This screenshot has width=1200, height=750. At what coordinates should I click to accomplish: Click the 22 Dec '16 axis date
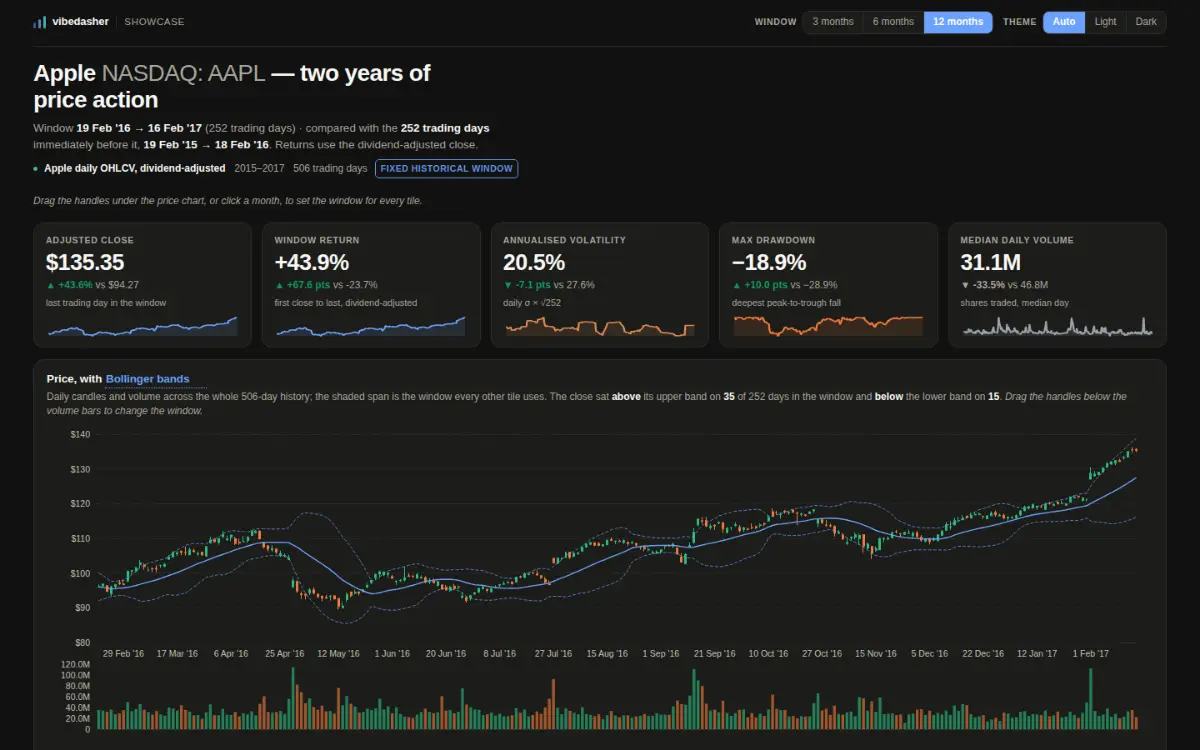pyautogui.click(x=983, y=653)
